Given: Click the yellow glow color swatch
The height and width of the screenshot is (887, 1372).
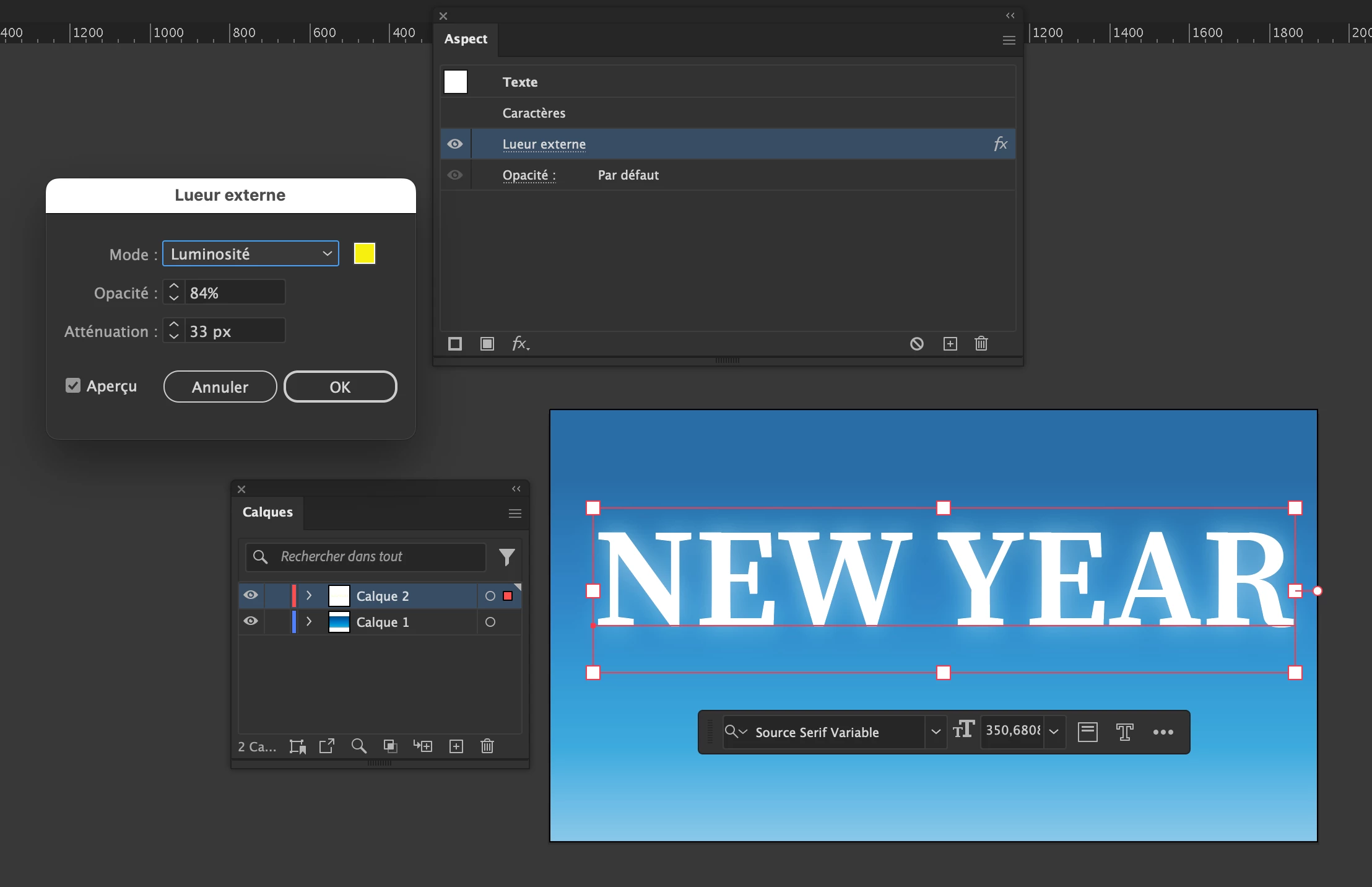Looking at the screenshot, I should (365, 253).
